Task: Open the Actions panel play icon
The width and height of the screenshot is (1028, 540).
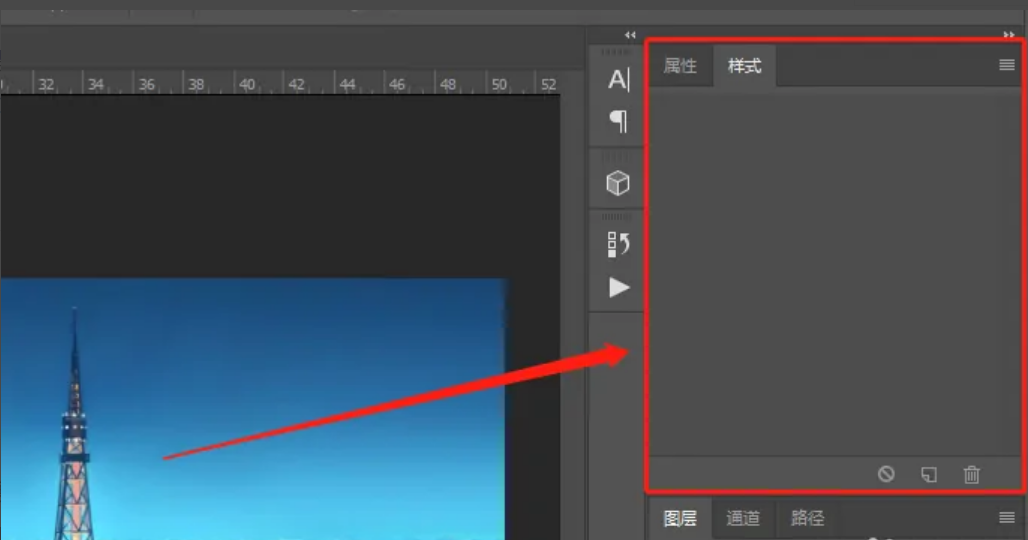Action: (x=619, y=288)
